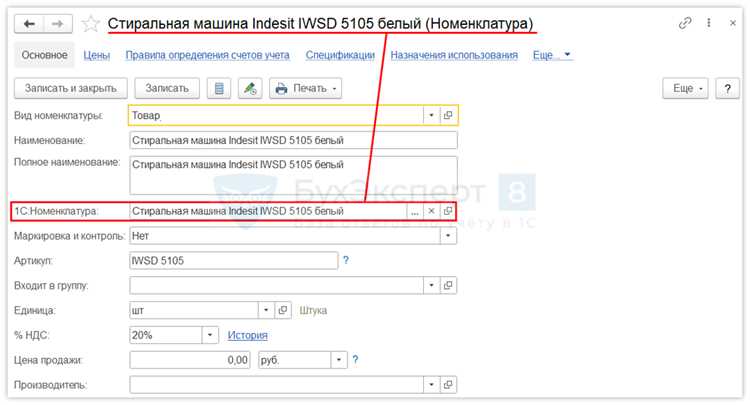750x405 pixels.
Task: Open the Входит в группу open-form icon
Action: coord(448,285)
